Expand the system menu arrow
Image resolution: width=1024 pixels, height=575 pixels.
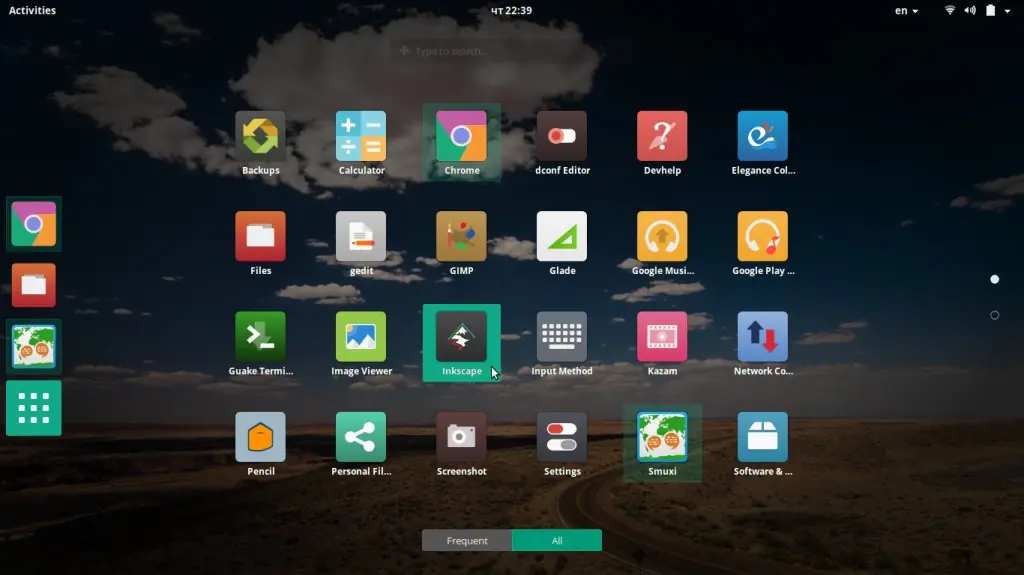point(1008,11)
